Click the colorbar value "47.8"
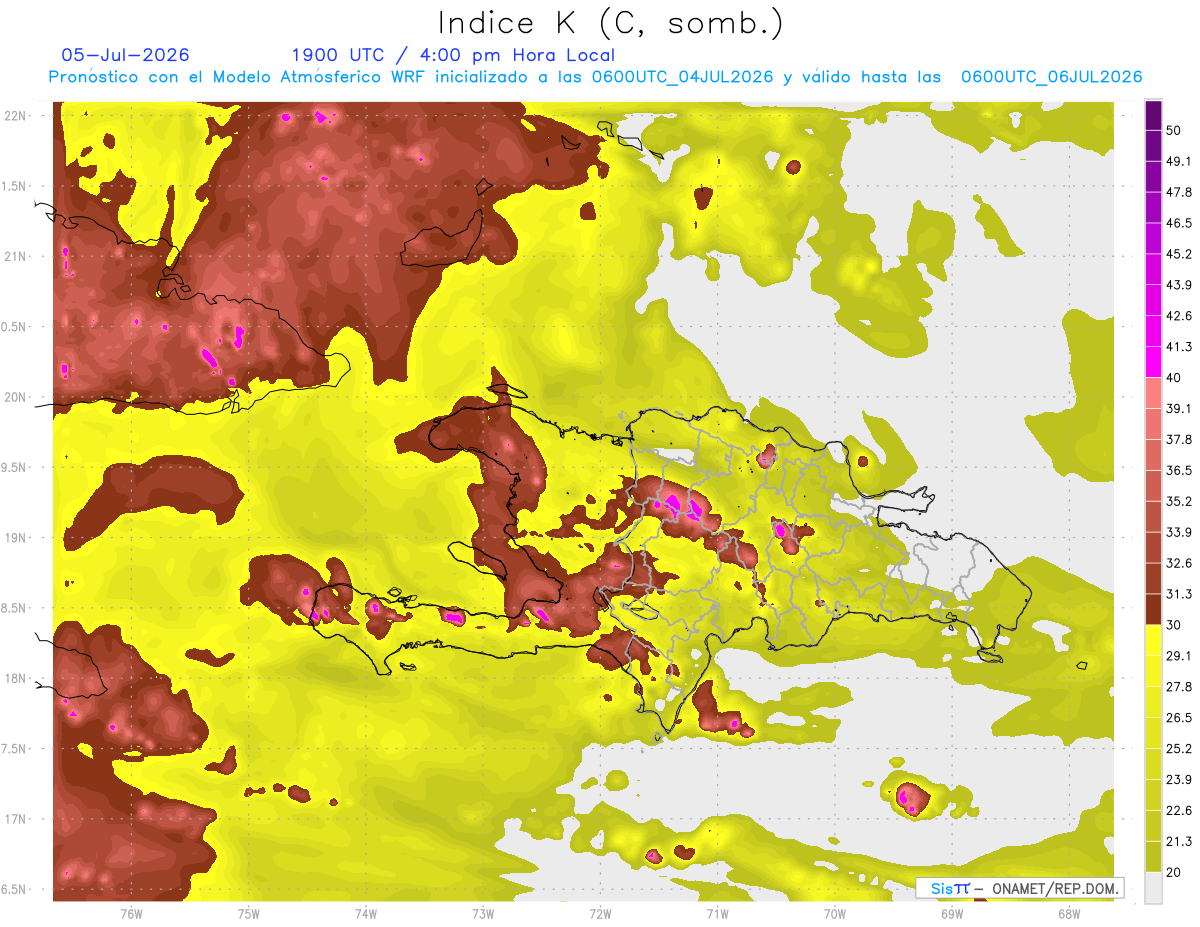This screenshot has width=1200, height=927. coord(1179,192)
